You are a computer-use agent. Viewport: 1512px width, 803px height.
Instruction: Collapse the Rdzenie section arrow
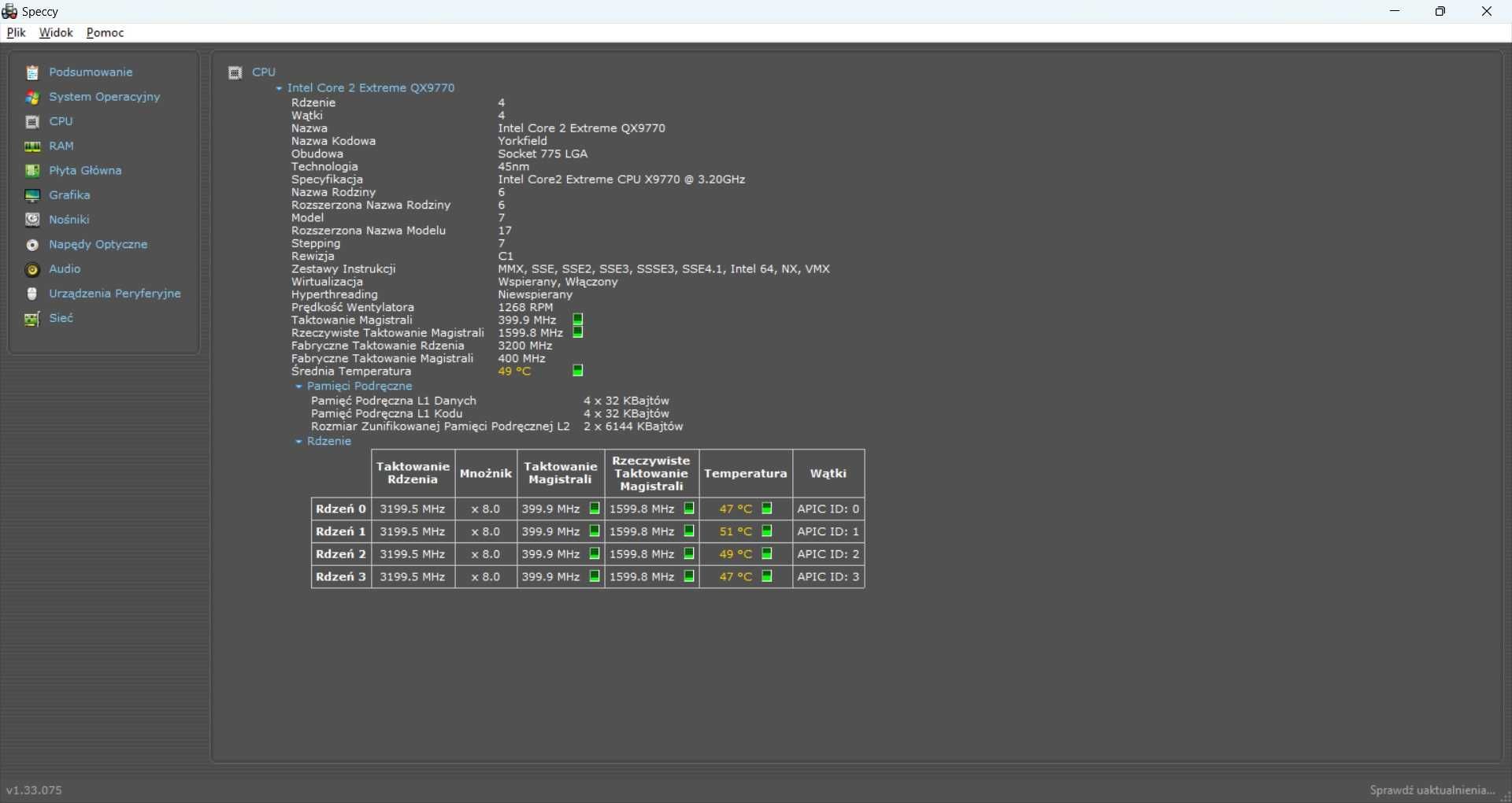[x=298, y=442]
